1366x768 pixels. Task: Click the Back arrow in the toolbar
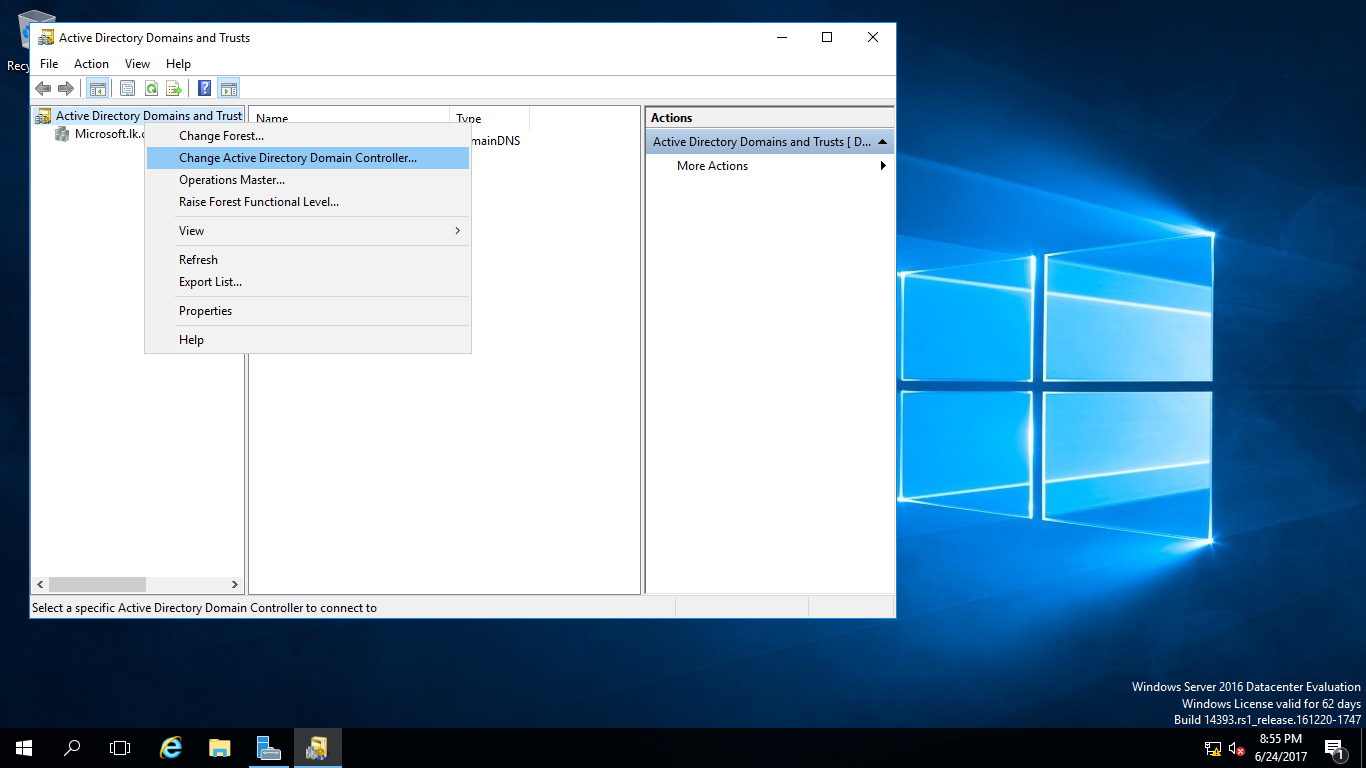pos(43,89)
